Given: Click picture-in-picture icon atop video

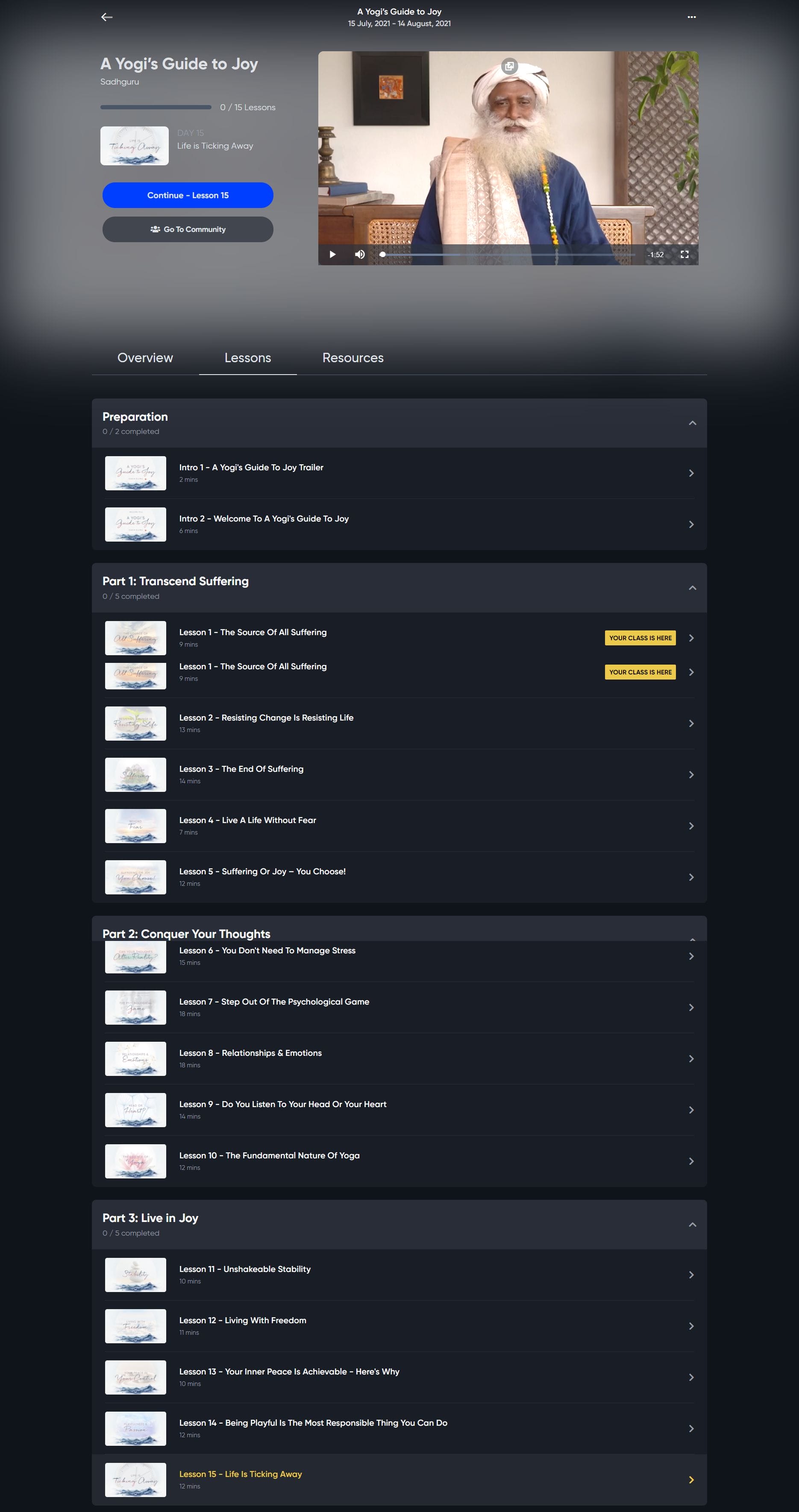Looking at the screenshot, I should point(509,66).
